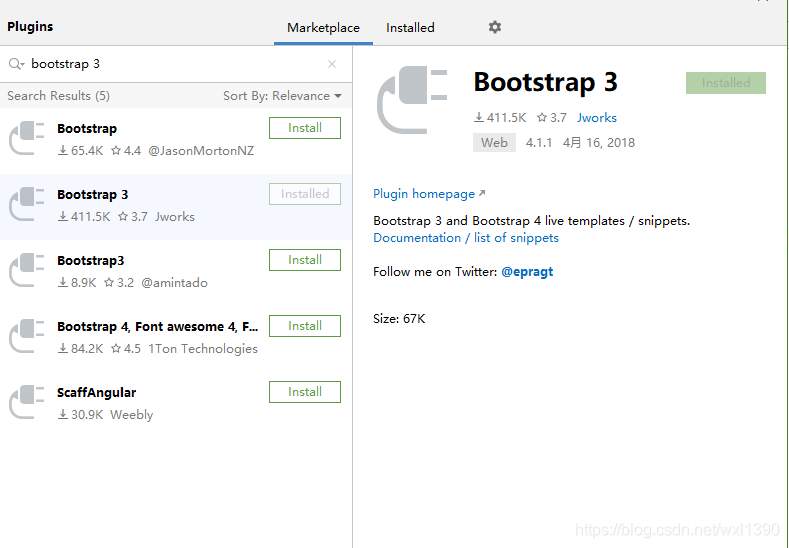This screenshot has width=789, height=548.
Task: Open the plugins settings gear
Action: pos(495,27)
